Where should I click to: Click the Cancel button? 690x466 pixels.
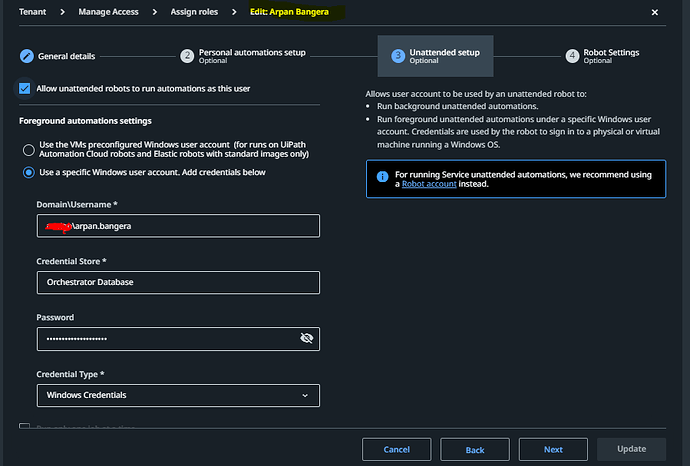[397, 449]
